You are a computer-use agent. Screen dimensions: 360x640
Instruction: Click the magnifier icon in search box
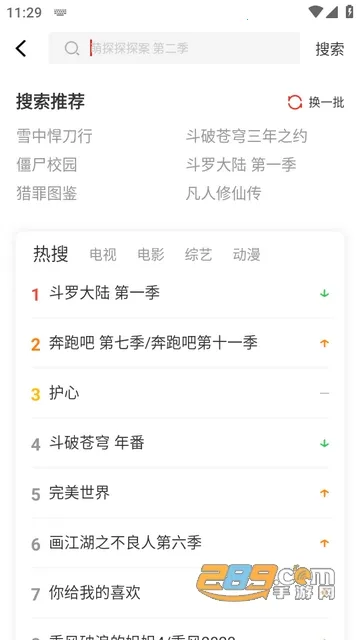(72, 48)
